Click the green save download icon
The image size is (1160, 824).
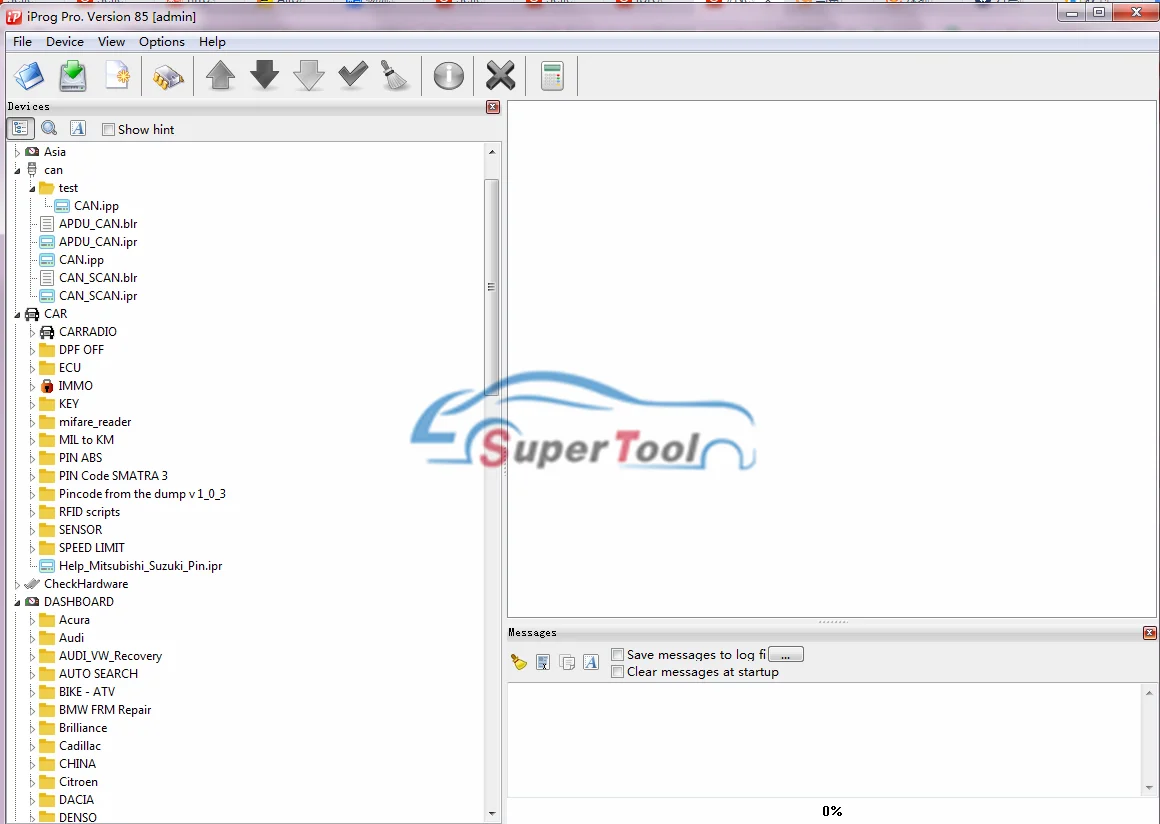(73, 76)
